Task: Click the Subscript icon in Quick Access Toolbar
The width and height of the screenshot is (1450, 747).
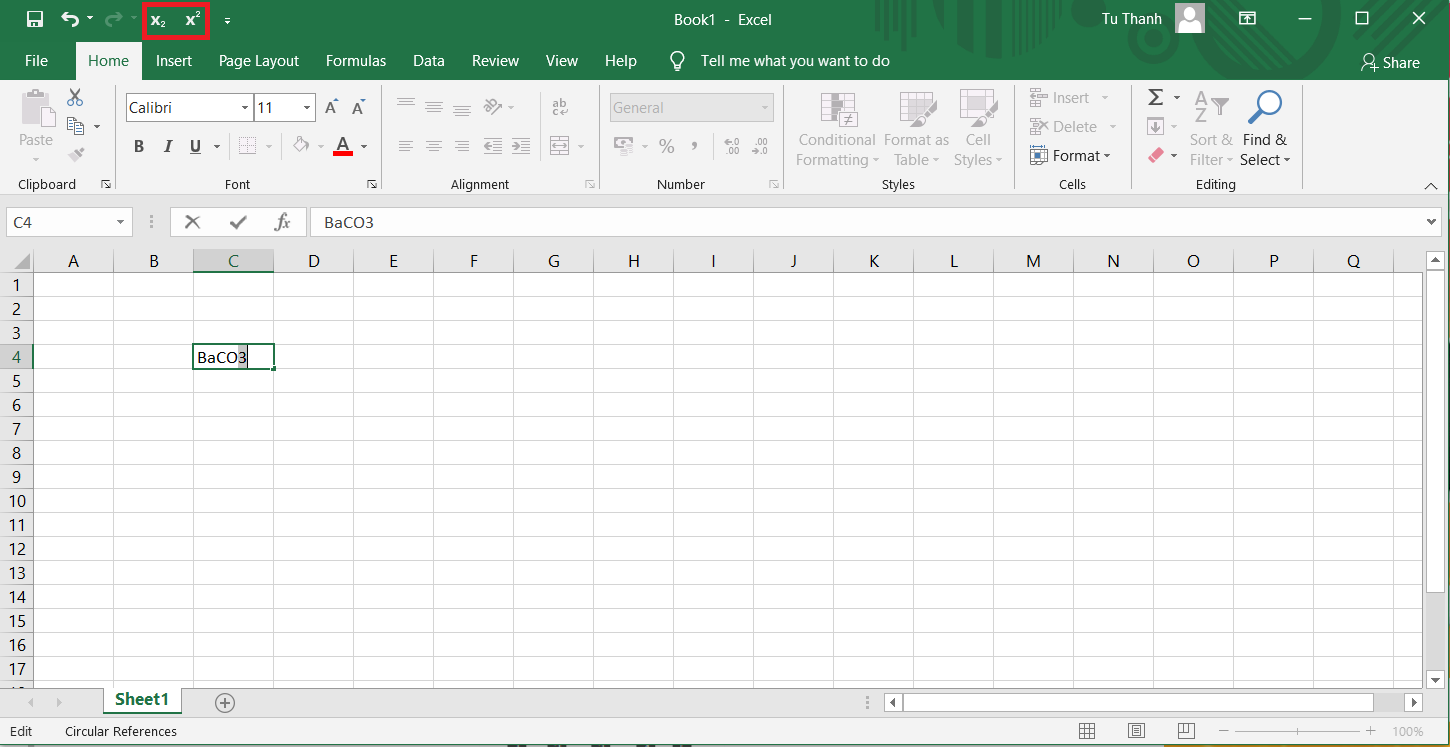Action: coord(158,20)
